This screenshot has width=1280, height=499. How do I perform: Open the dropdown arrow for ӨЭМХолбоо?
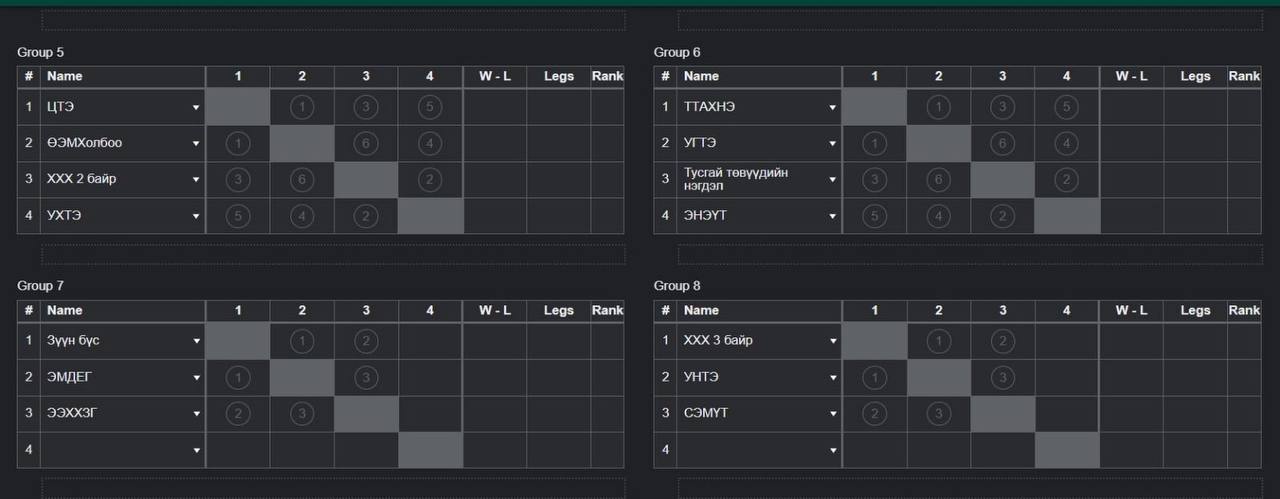tap(196, 143)
